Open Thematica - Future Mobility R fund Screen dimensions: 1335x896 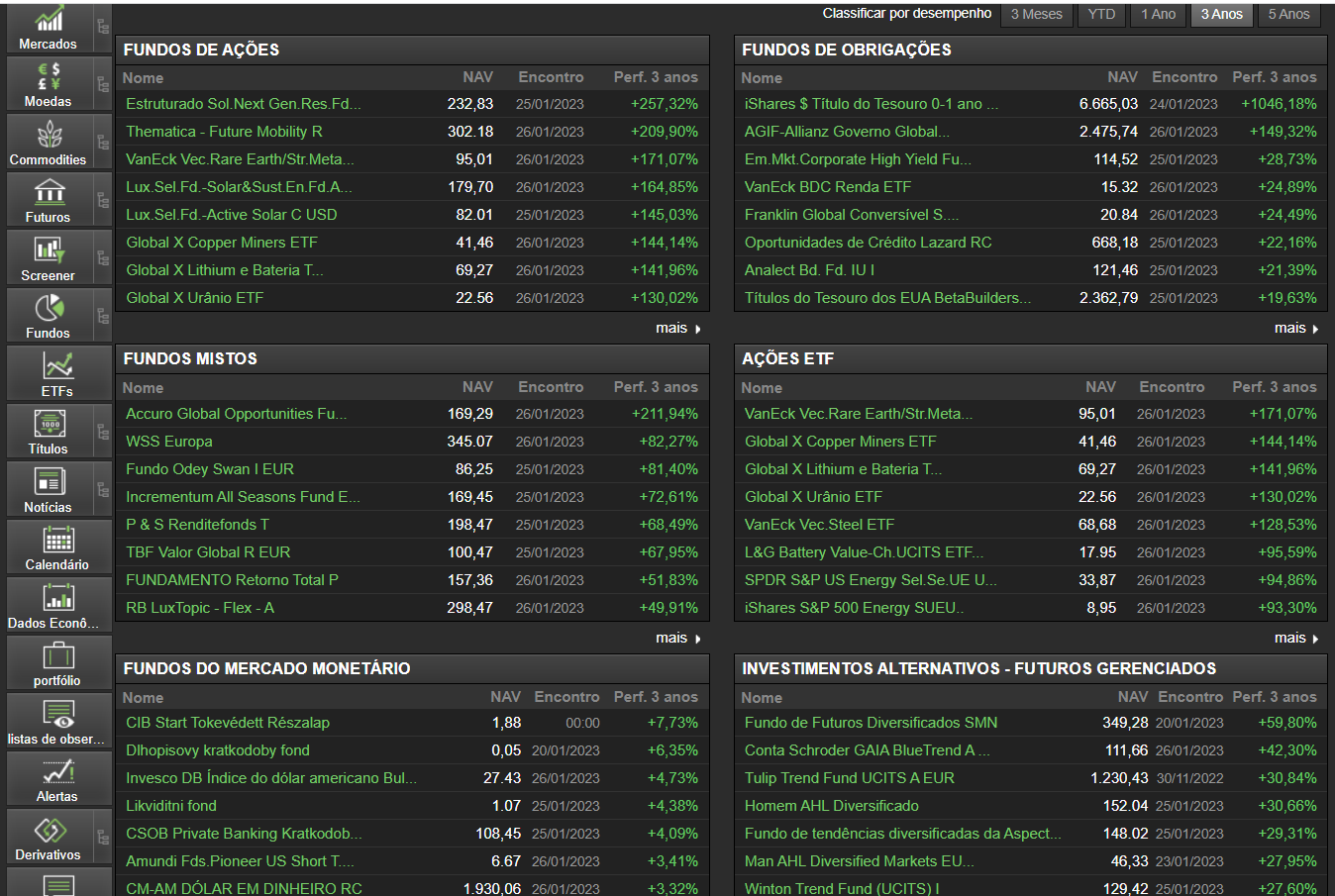(x=224, y=132)
